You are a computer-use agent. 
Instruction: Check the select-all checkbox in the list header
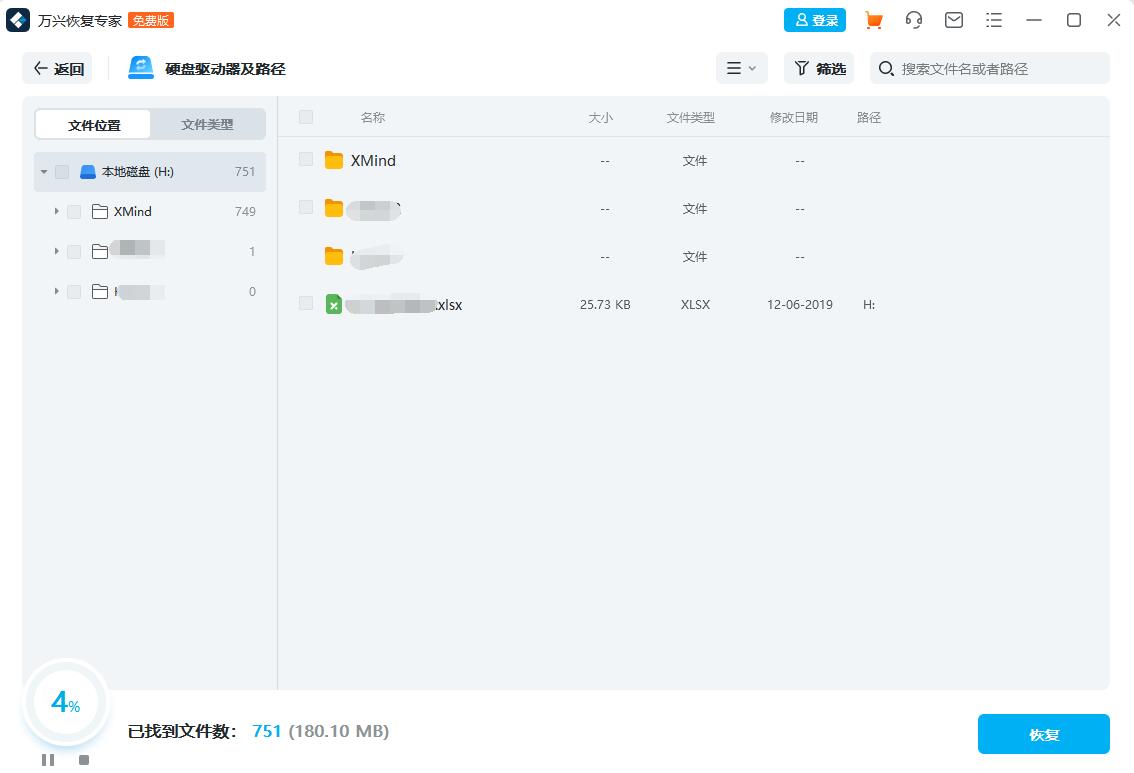(306, 117)
